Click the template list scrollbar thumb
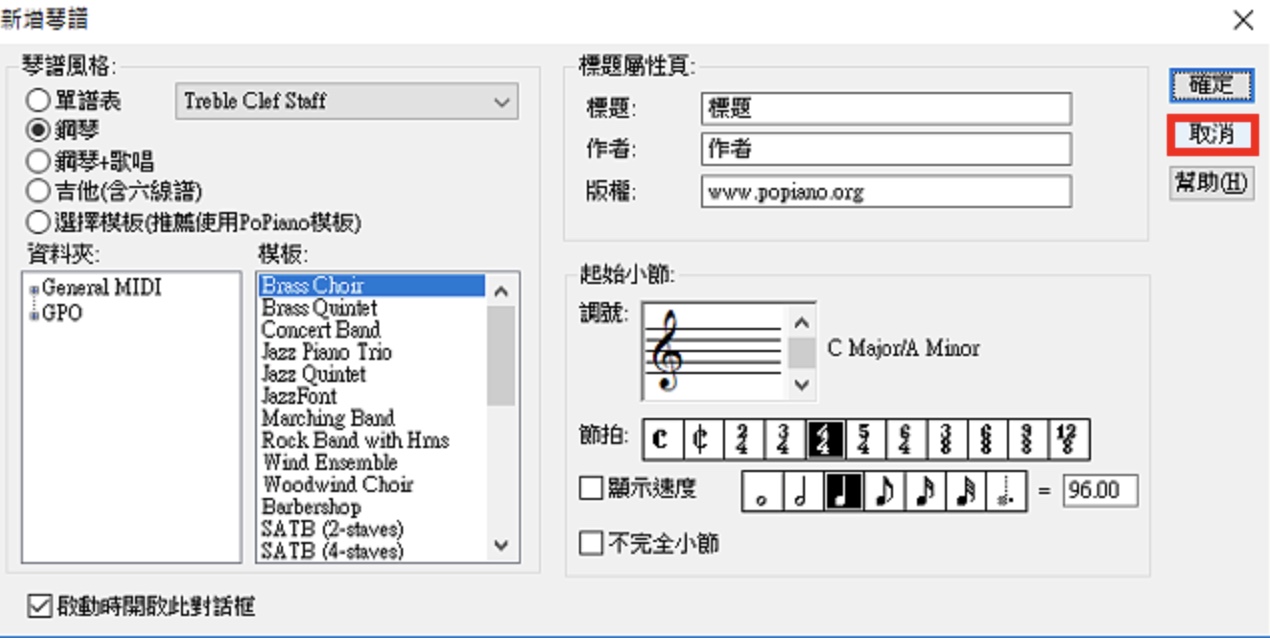The height and width of the screenshot is (644, 1270). pyautogui.click(x=502, y=356)
